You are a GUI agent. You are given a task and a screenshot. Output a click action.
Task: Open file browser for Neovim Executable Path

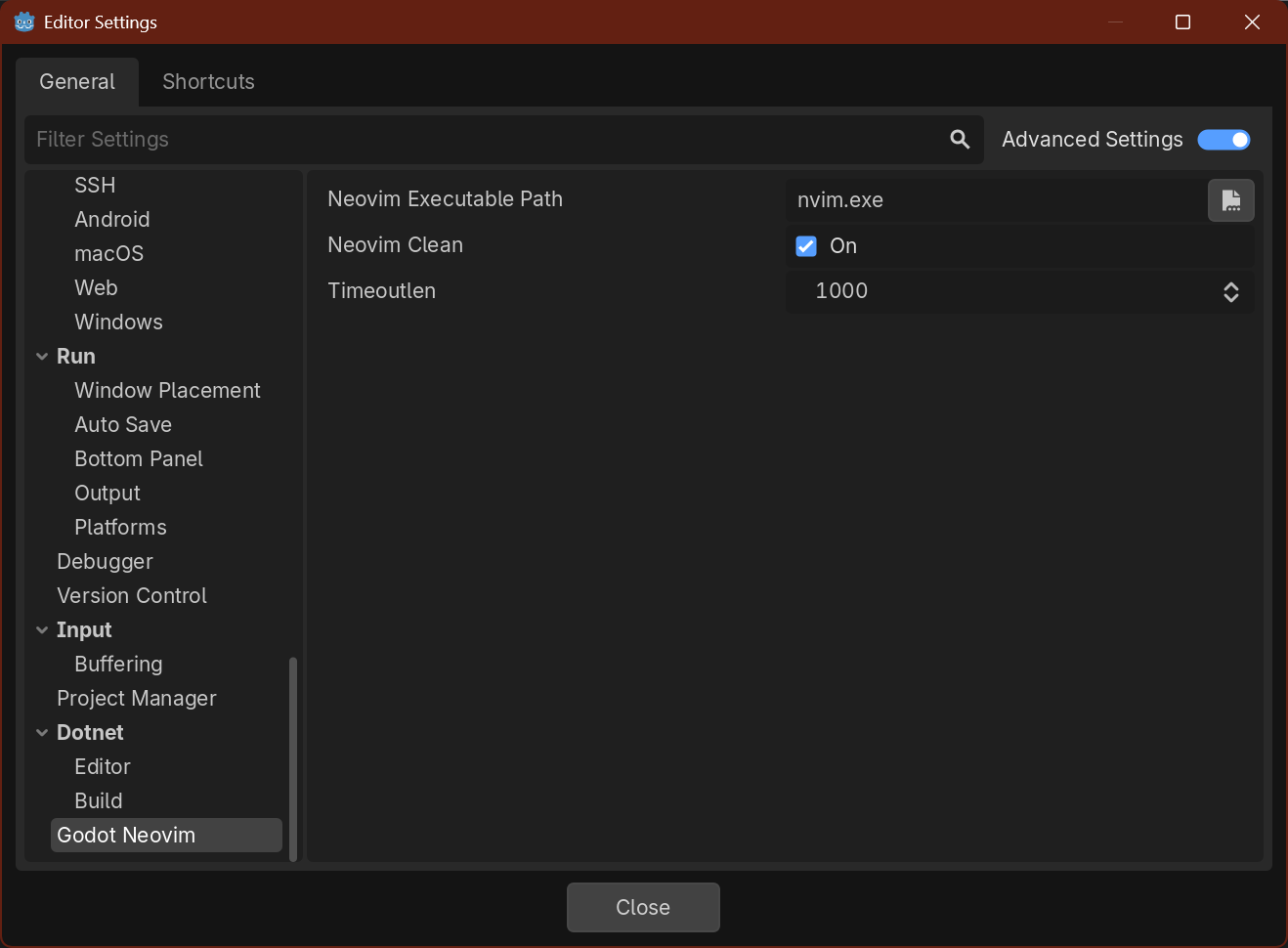click(1230, 200)
